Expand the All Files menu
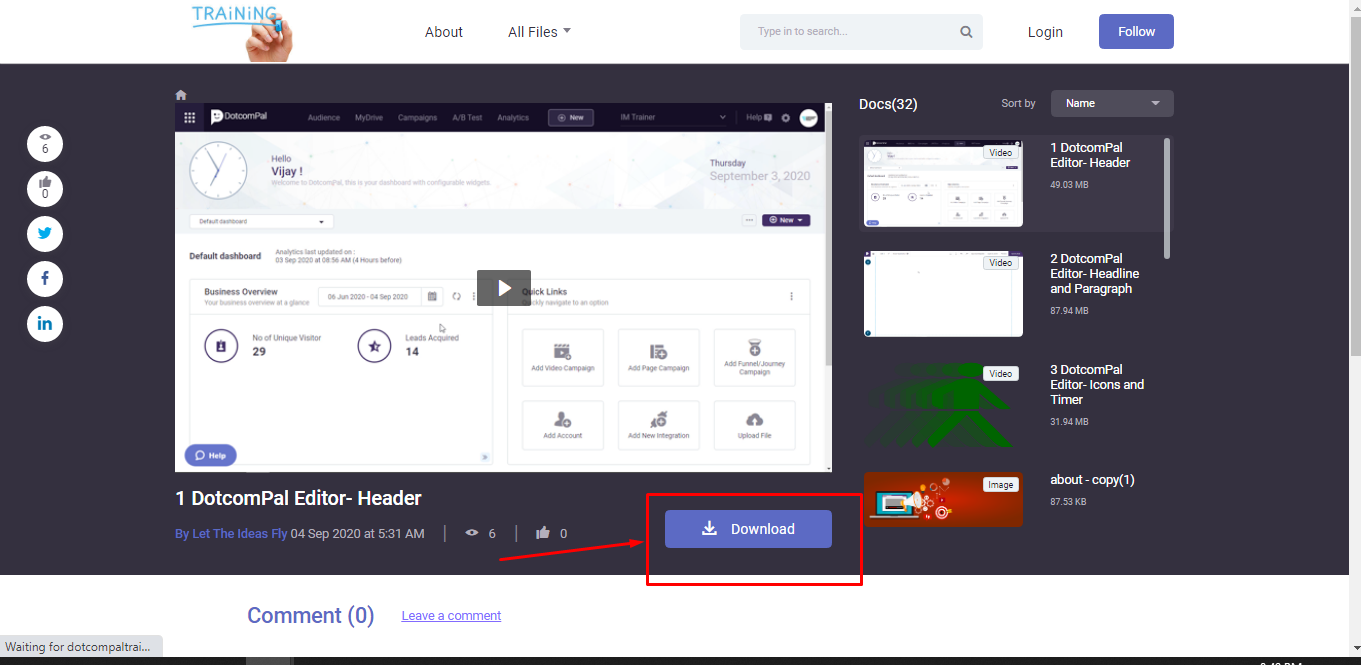The width and height of the screenshot is (1361, 665). [539, 32]
